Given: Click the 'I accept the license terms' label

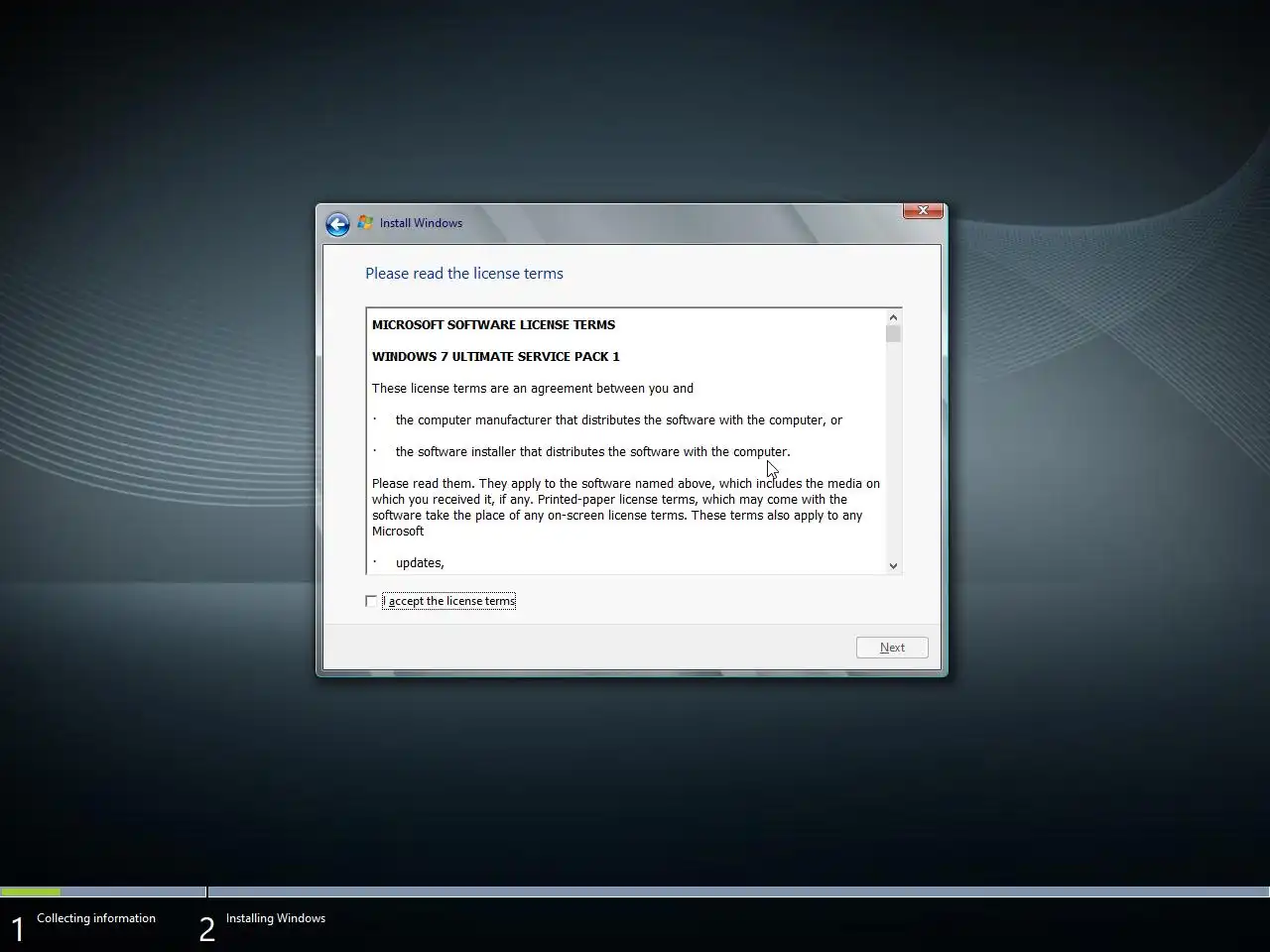Looking at the screenshot, I should coord(448,601).
